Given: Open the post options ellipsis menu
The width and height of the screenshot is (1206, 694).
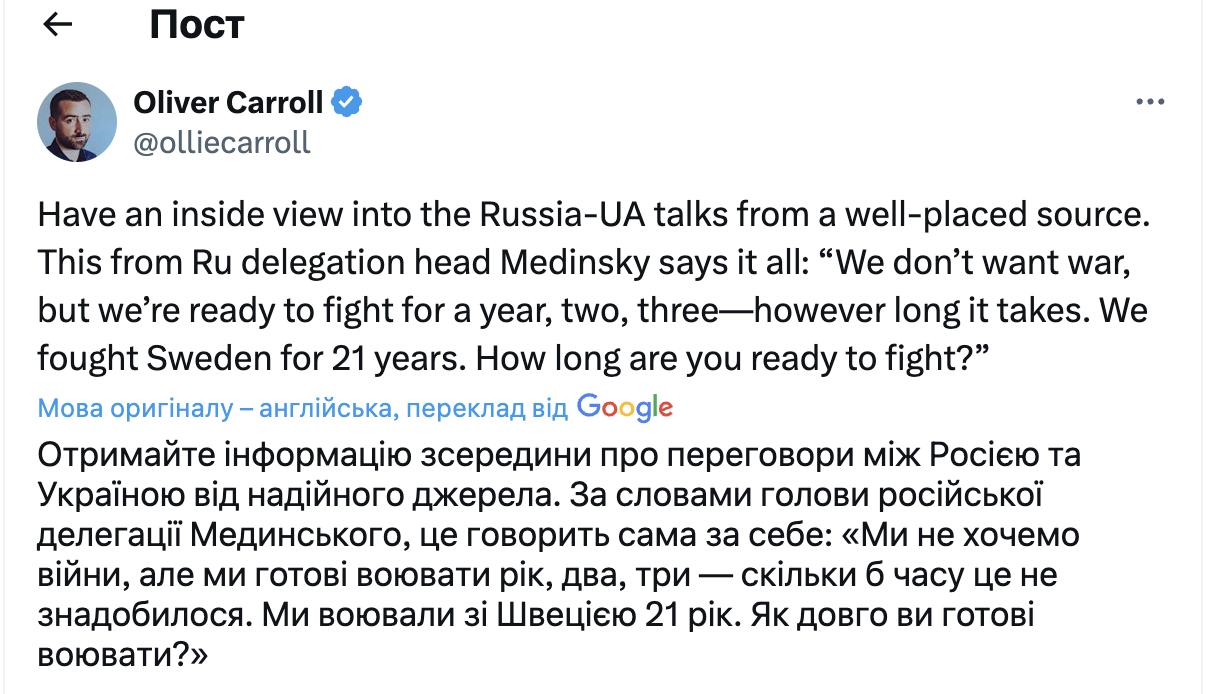Looking at the screenshot, I should tap(1152, 100).
